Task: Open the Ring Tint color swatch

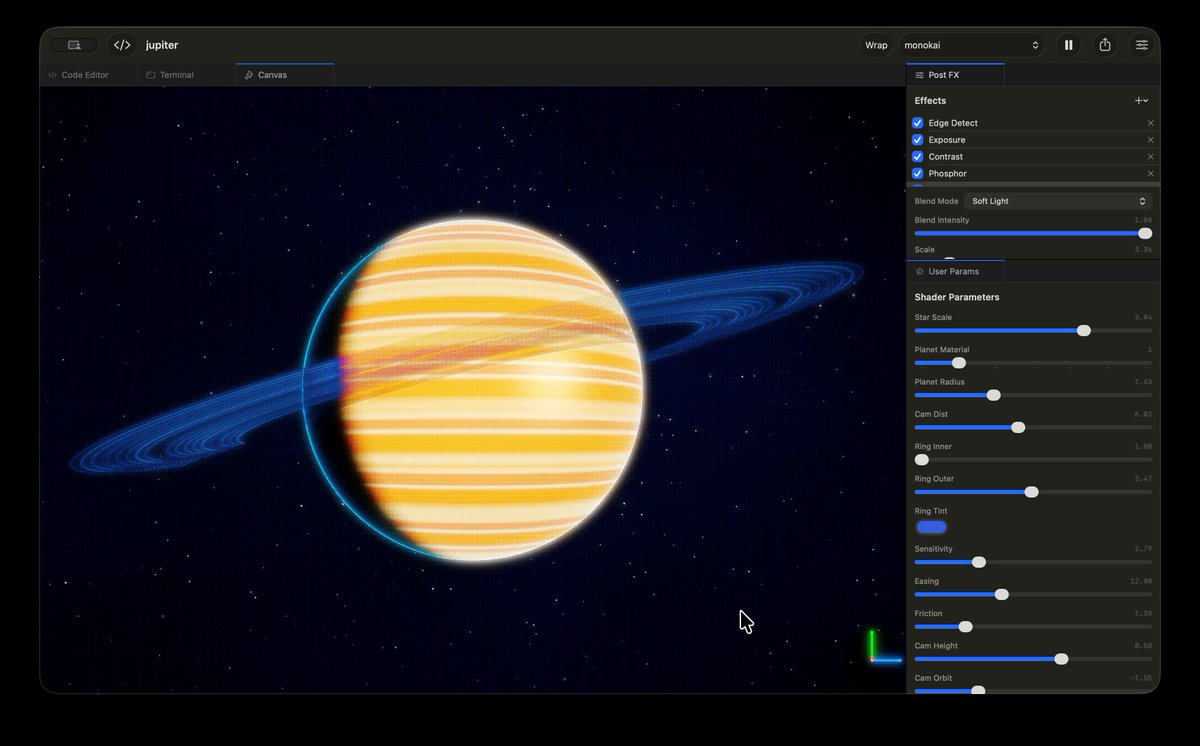Action: 931,527
